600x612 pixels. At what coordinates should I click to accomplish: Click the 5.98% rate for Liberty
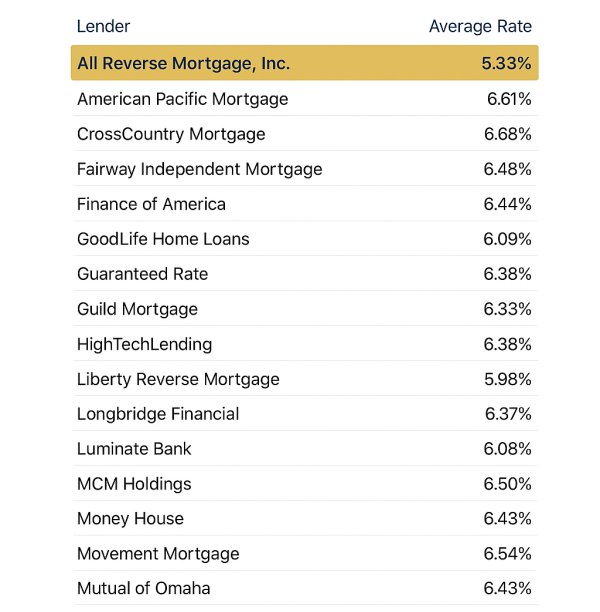pos(507,379)
